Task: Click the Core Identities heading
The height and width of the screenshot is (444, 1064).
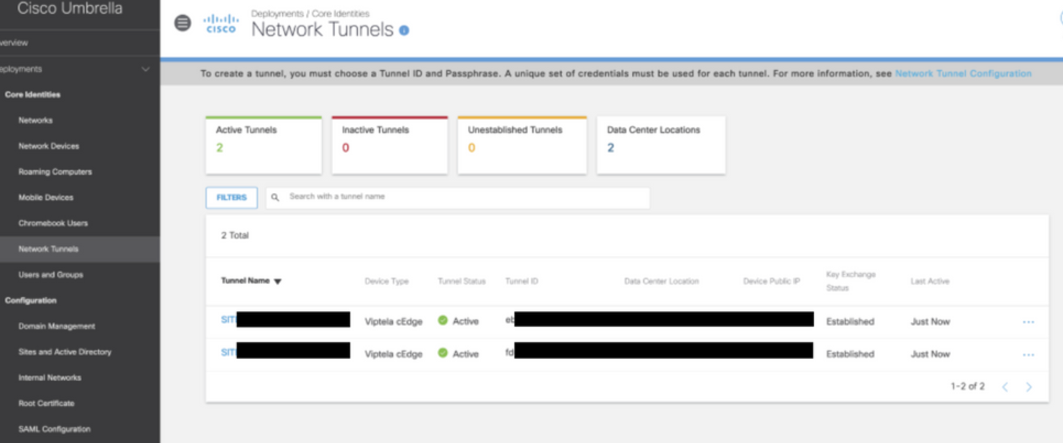Action: point(33,95)
